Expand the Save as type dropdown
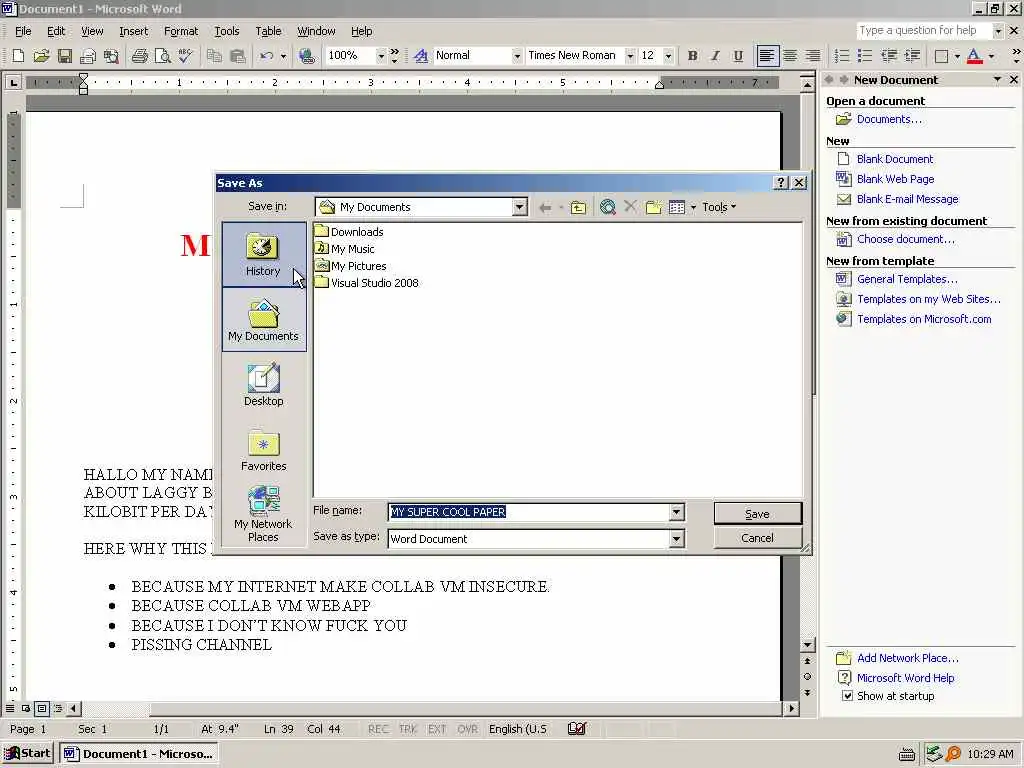The width and height of the screenshot is (1024, 768). pyautogui.click(x=677, y=539)
